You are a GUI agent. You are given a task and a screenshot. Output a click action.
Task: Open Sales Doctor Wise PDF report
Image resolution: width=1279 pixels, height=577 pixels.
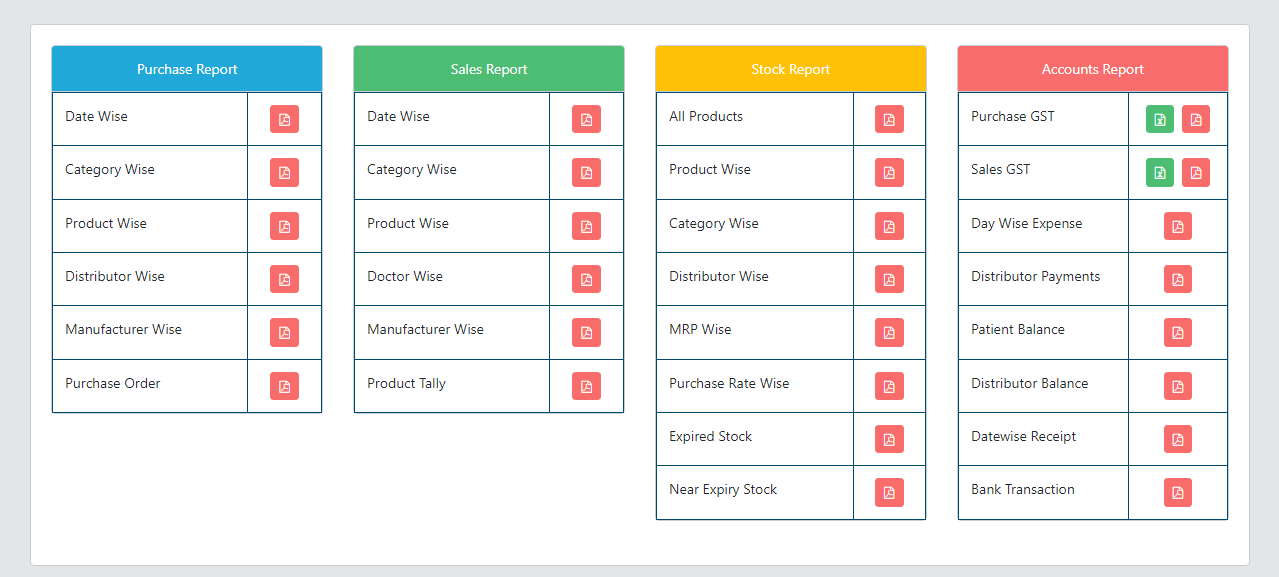[x=586, y=279]
